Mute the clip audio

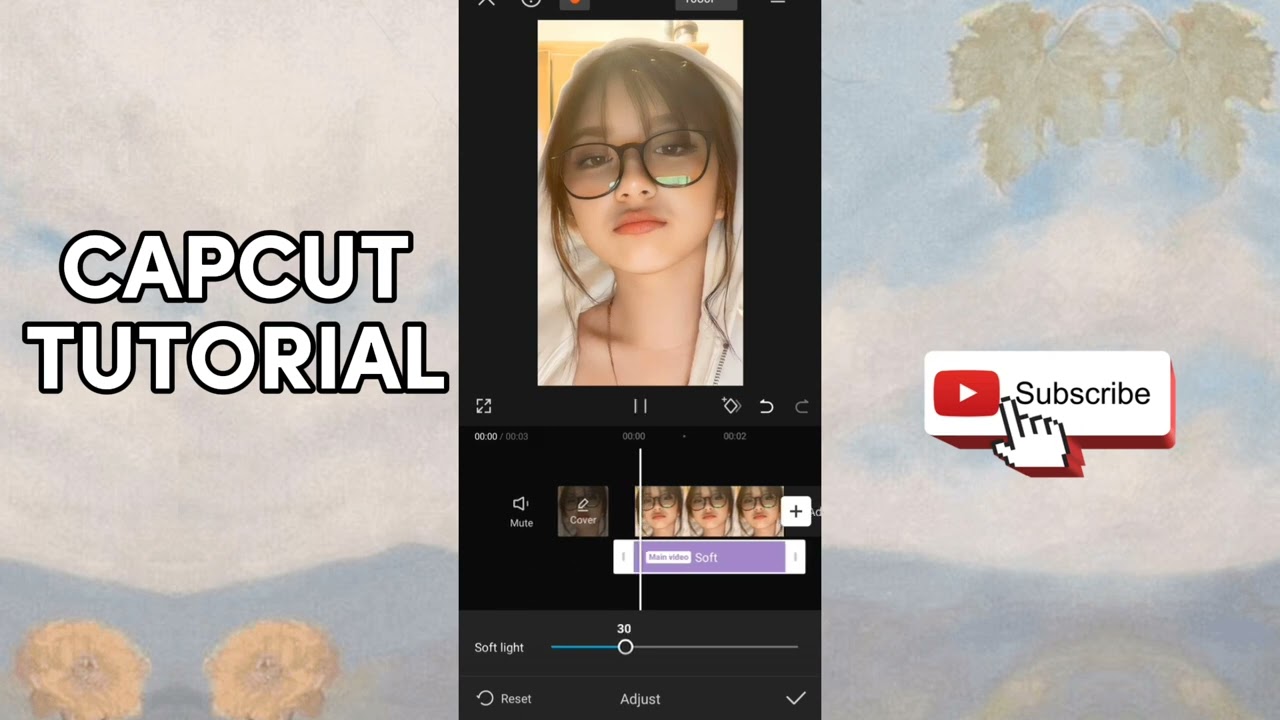tap(521, 511)
